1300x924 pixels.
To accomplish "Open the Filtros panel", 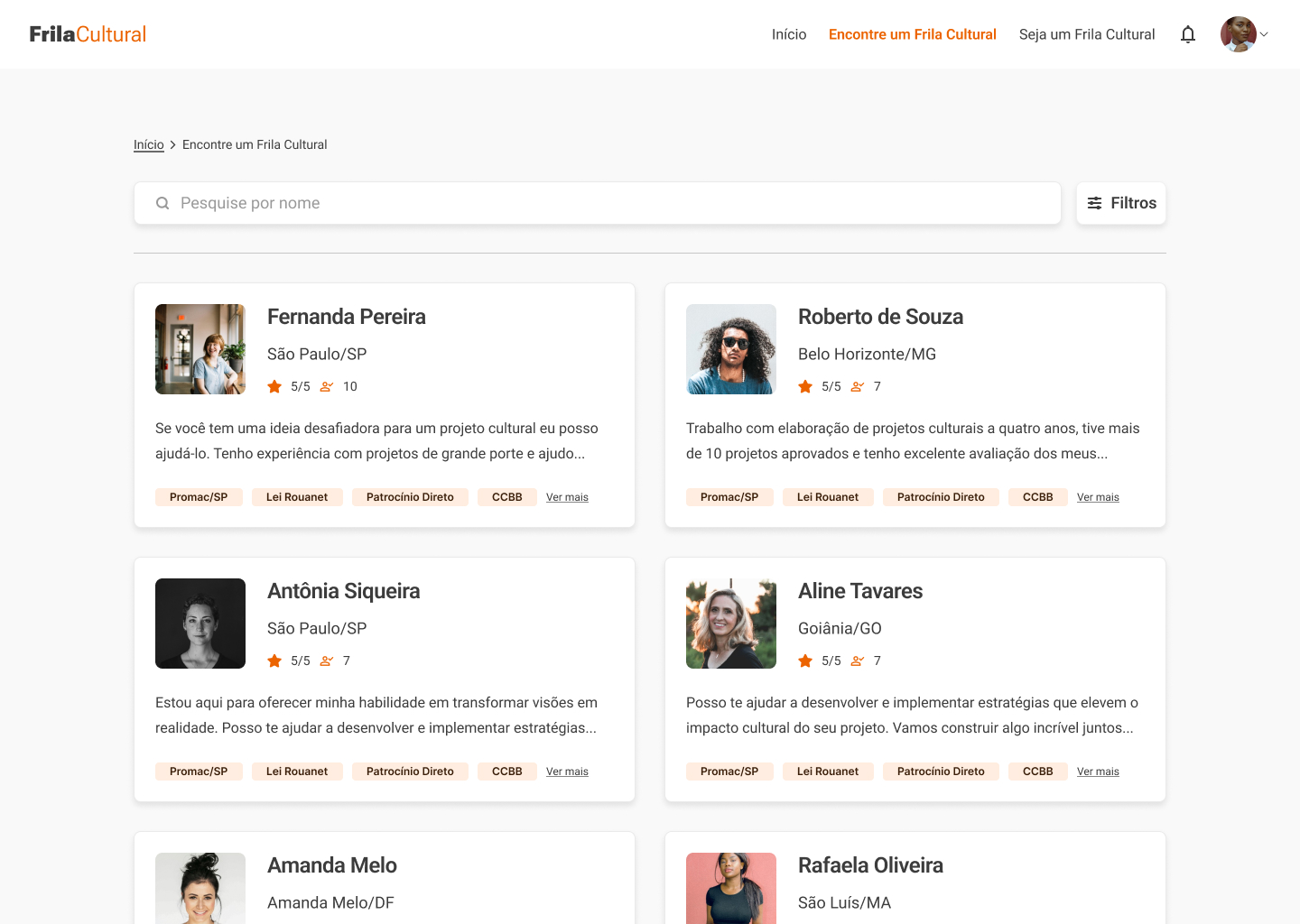I will tap(1121, 203).
